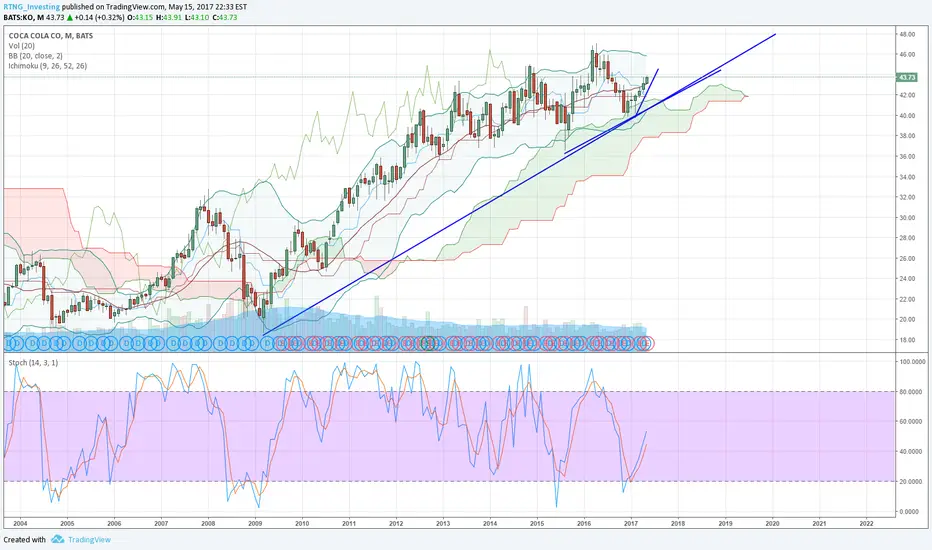
Task: Click the 2004 year label on the time axis
Action: [20, 524]
